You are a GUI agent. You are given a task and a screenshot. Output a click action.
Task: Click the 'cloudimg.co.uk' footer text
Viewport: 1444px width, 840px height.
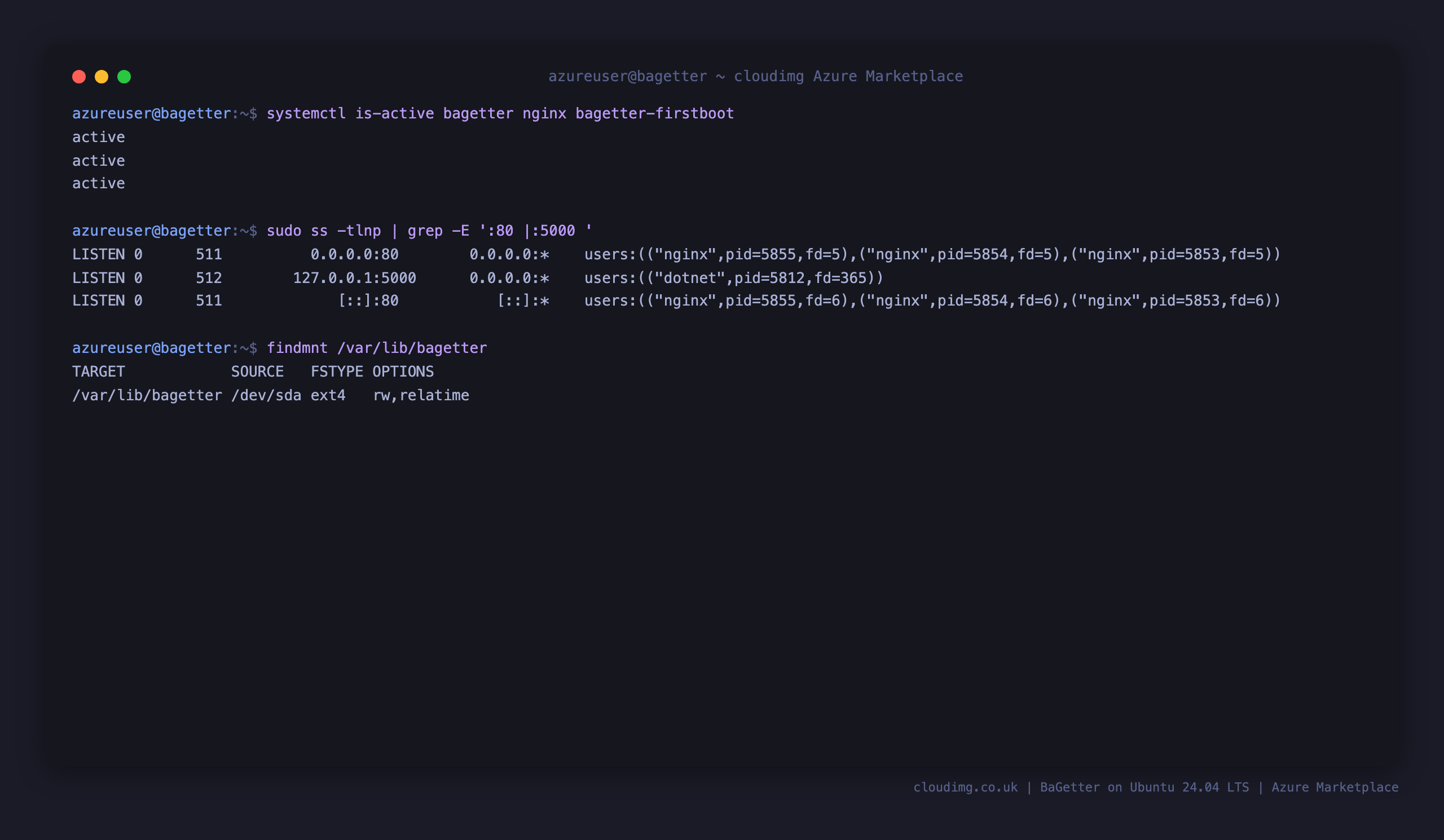(x=966, y=788)
